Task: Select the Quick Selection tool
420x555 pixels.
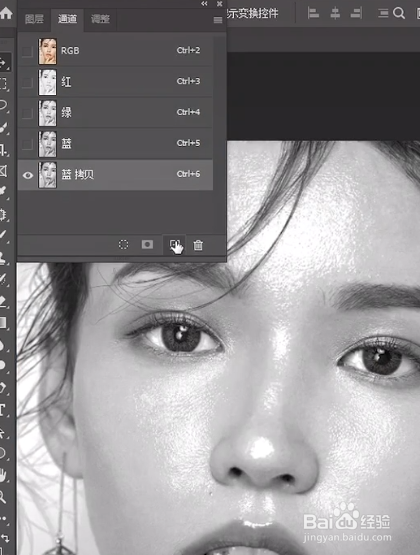Action: click(3, 128)
